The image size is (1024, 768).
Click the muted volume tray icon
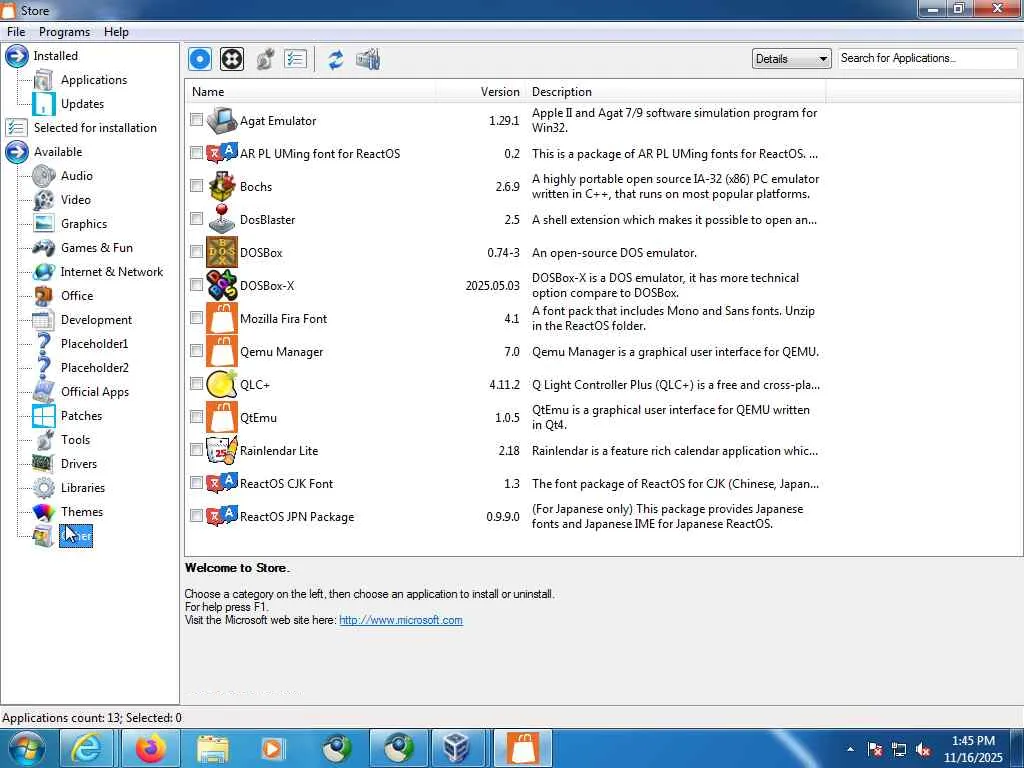(923, 750)
